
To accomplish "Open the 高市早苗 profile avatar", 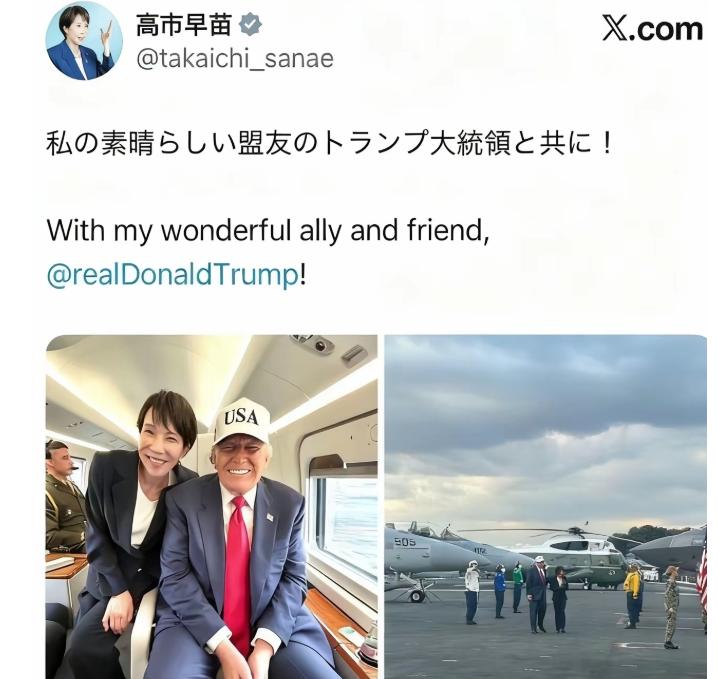I will pos(84,42).
